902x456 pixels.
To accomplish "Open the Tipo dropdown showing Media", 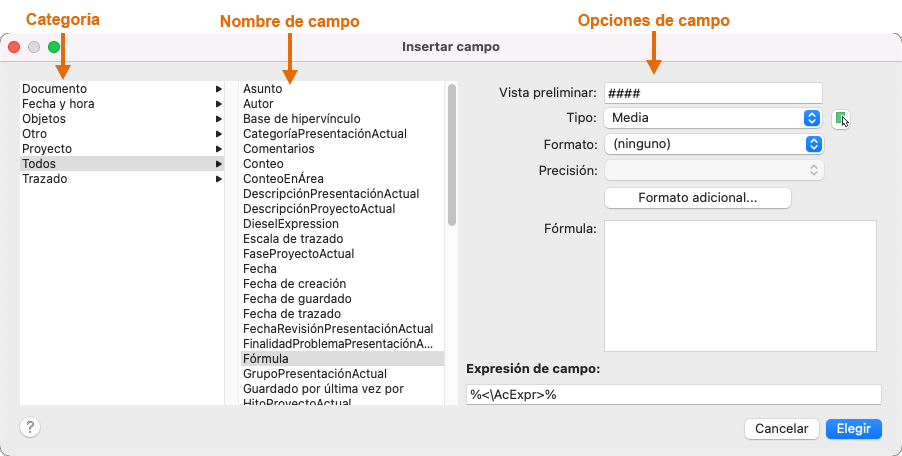I will 713,118.
